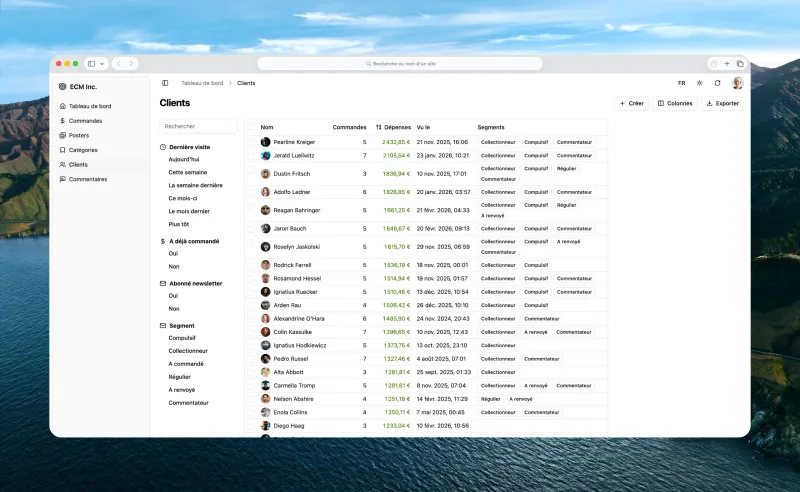
Task: Show browser tab overview icon
Action: [740, 64]
